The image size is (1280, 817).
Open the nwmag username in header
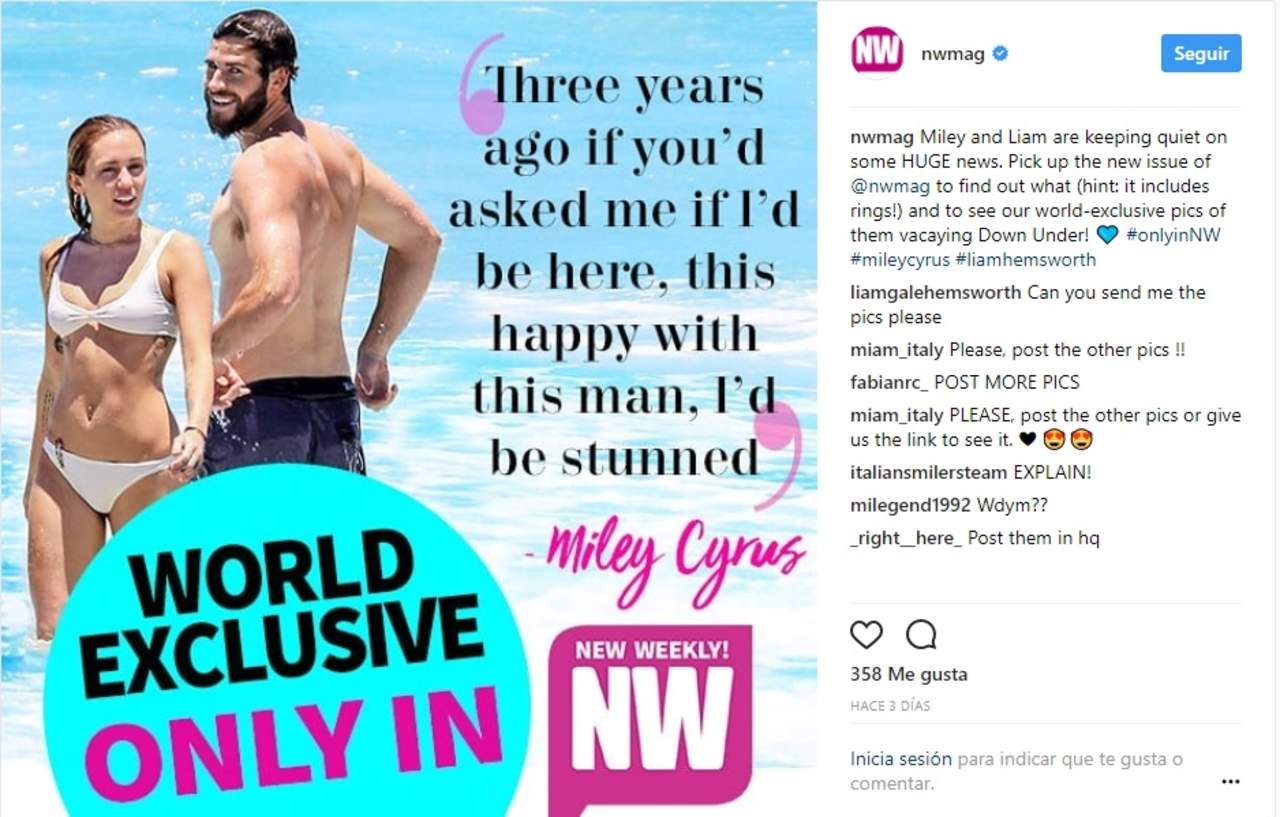coord(953,54)
